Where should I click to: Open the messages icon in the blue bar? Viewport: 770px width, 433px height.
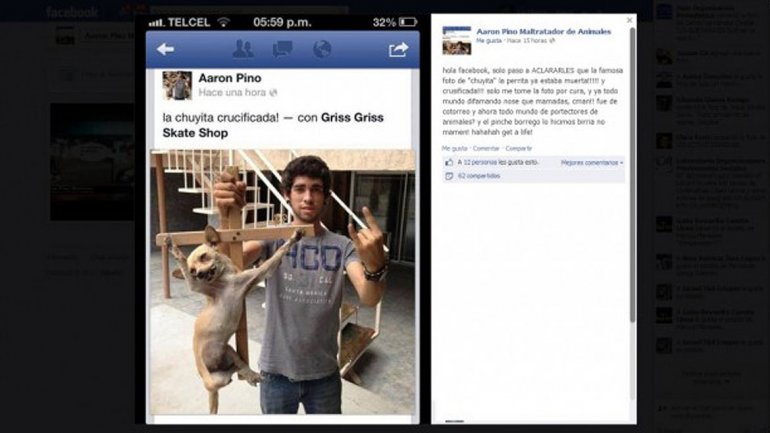point(282,49)
